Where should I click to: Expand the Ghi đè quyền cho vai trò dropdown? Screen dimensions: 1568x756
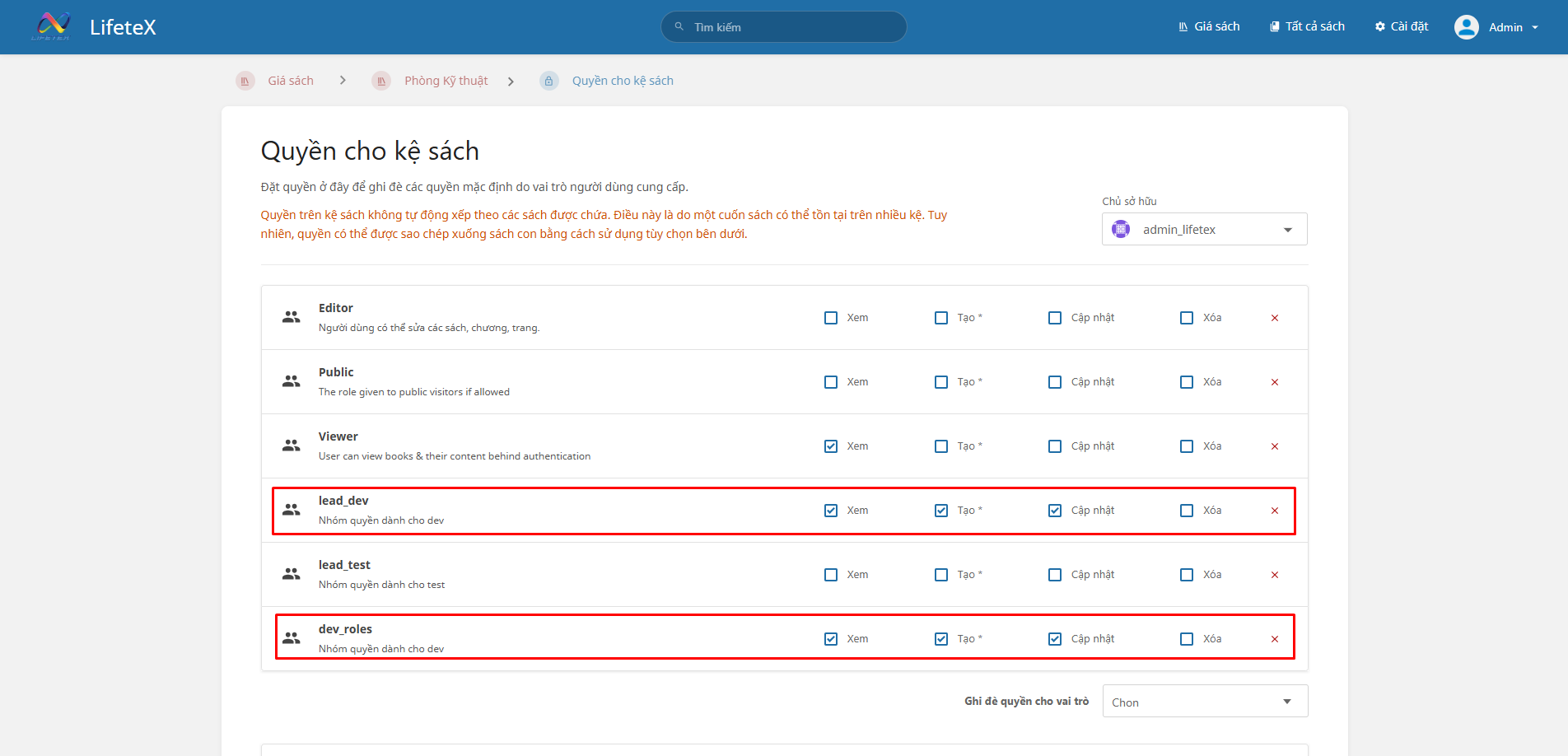1204,702
